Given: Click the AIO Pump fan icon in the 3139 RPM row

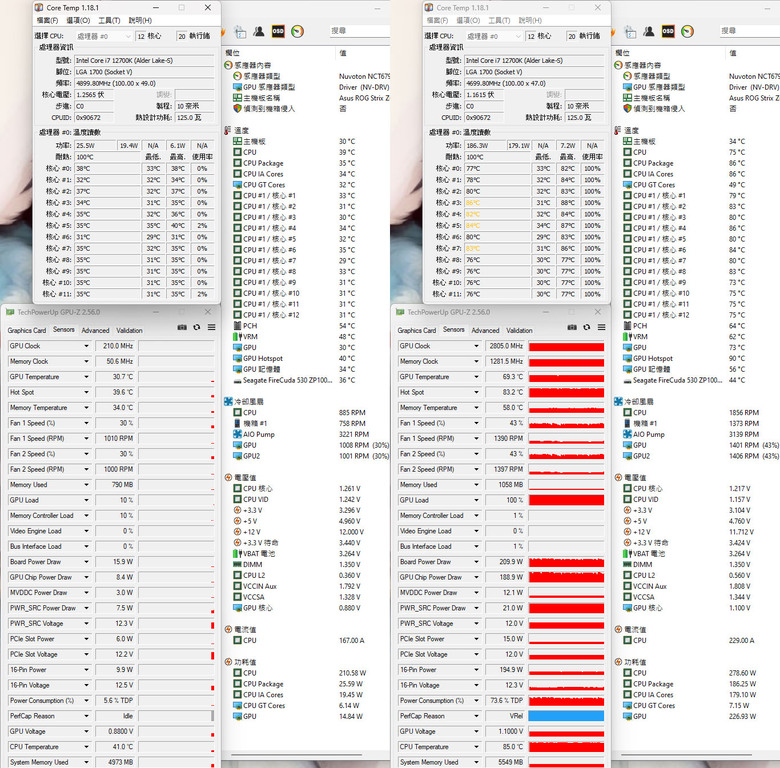Looking at the screenshot, I should (x=628, y=434).
